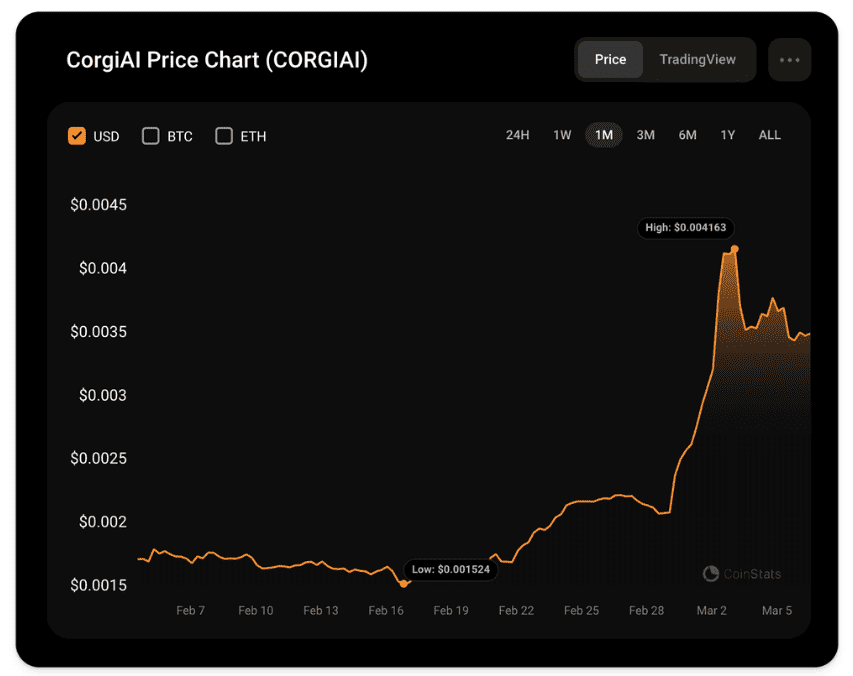853x676 pixels.
Task: Switch chart to 1Y range
Action: click(728, 135)
